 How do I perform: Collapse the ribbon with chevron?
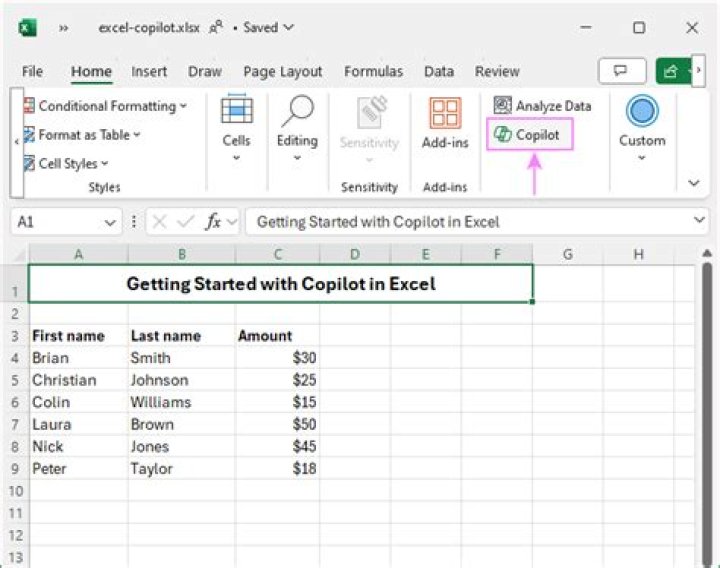pos(694,183)
